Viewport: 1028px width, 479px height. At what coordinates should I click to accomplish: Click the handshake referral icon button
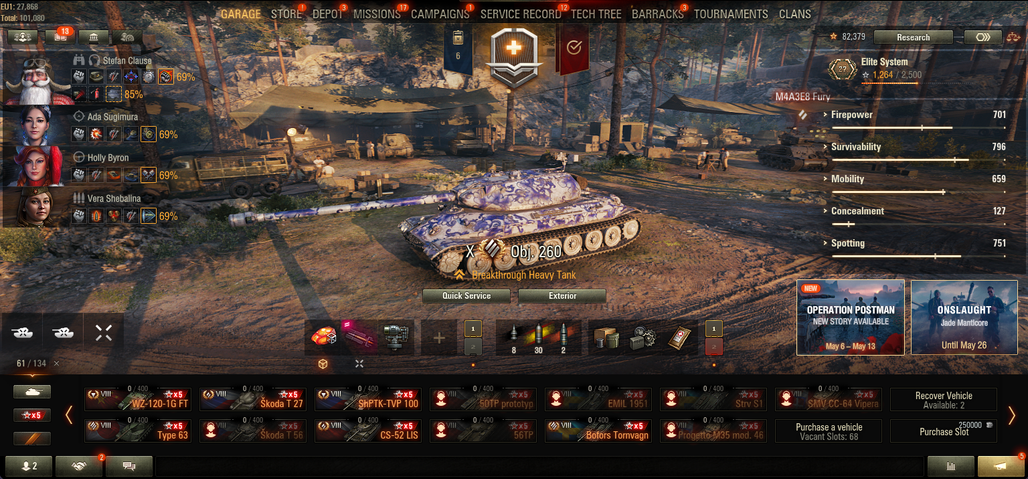tap(79, 466)
